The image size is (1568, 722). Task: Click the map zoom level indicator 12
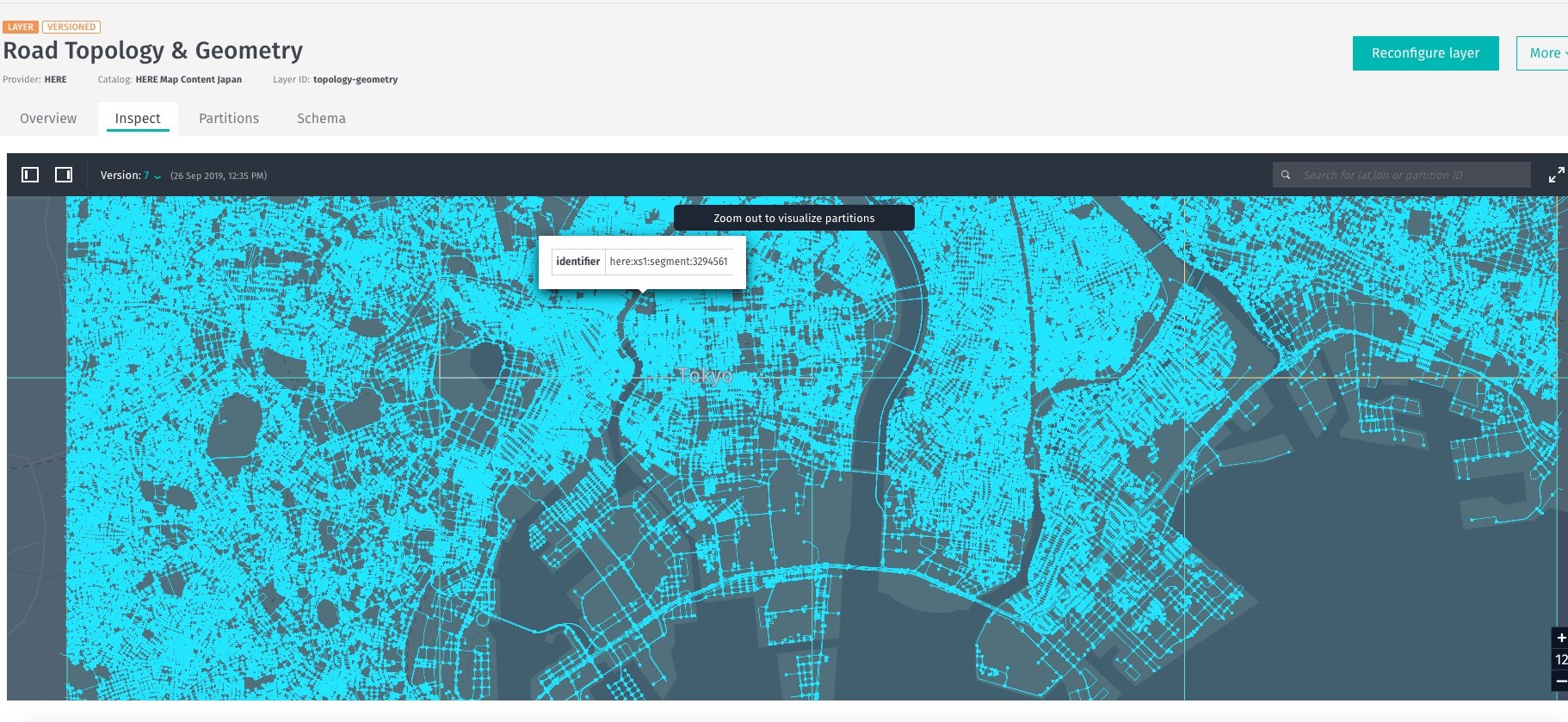click(1560, 659)
